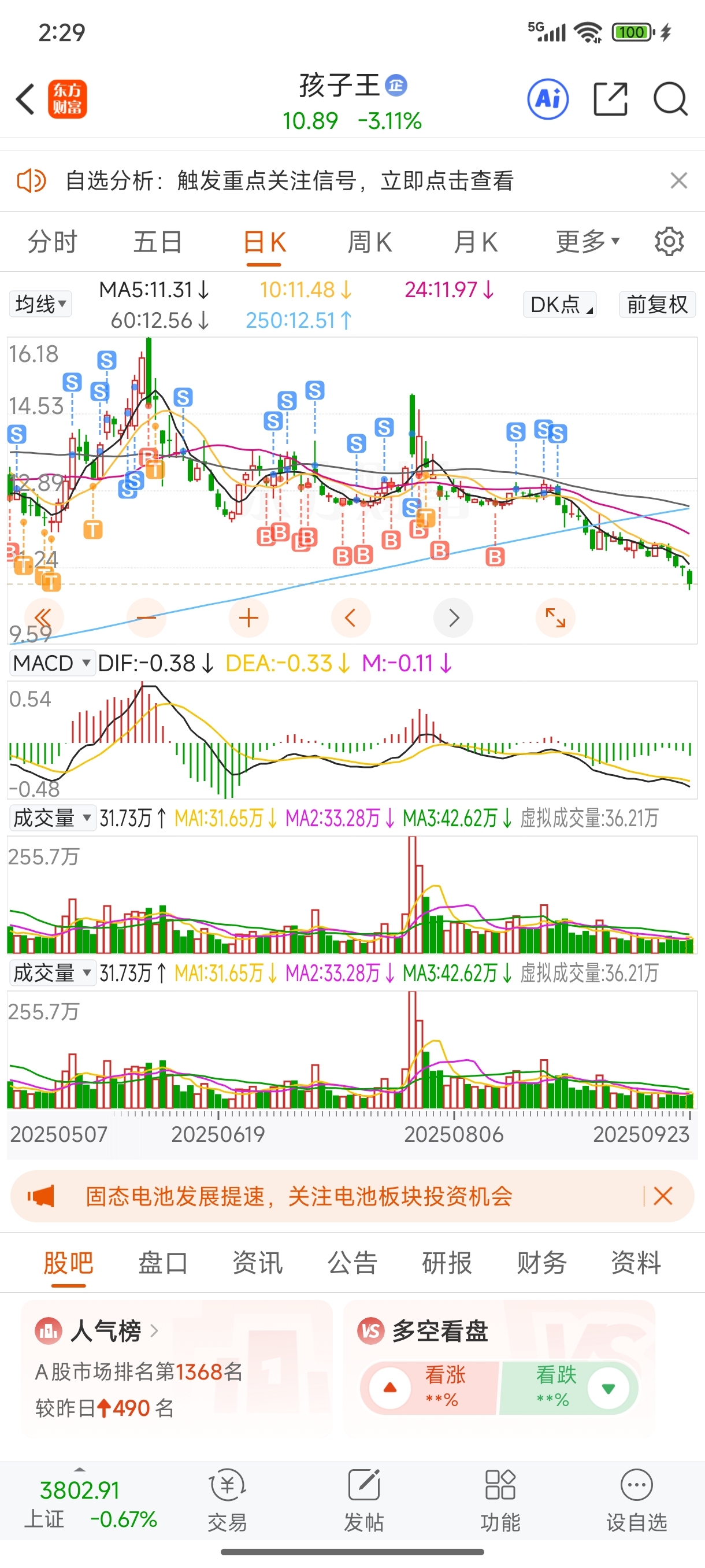Select the 日K tab

(x=264, y=242)
